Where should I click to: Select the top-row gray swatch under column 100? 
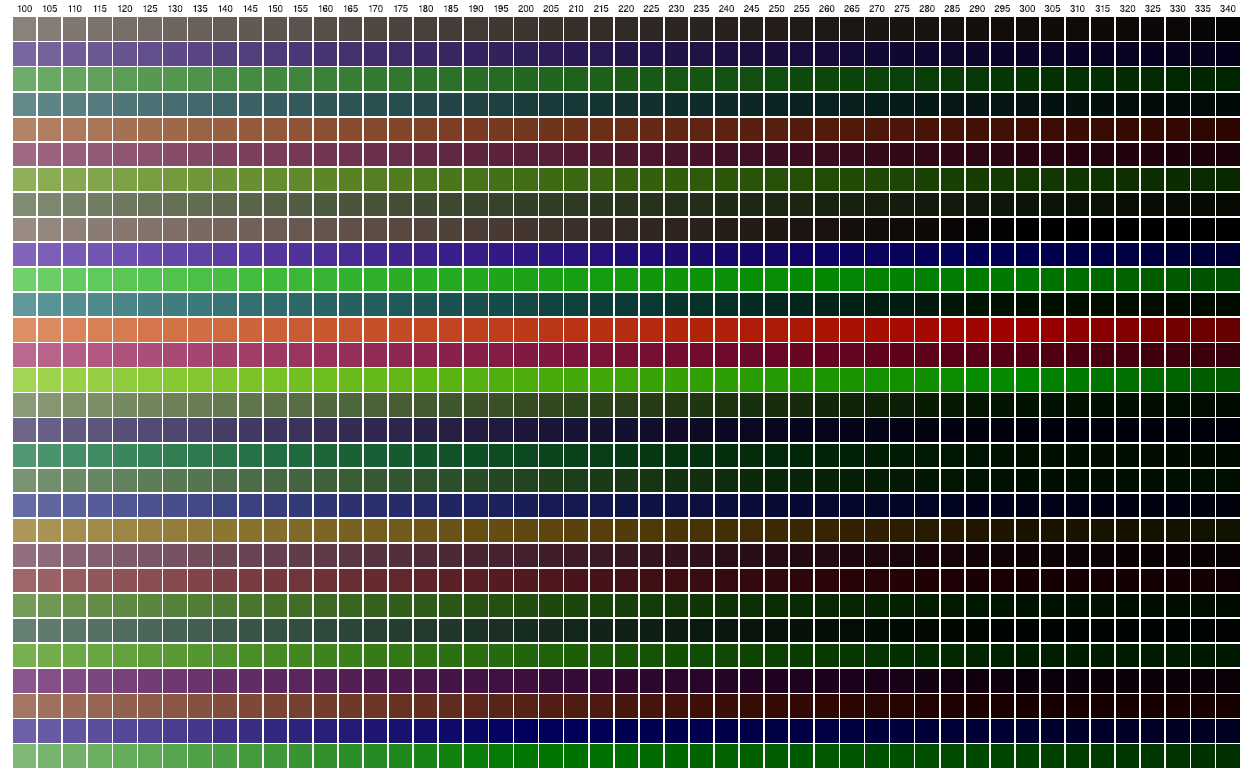click(x=24, y=29)
